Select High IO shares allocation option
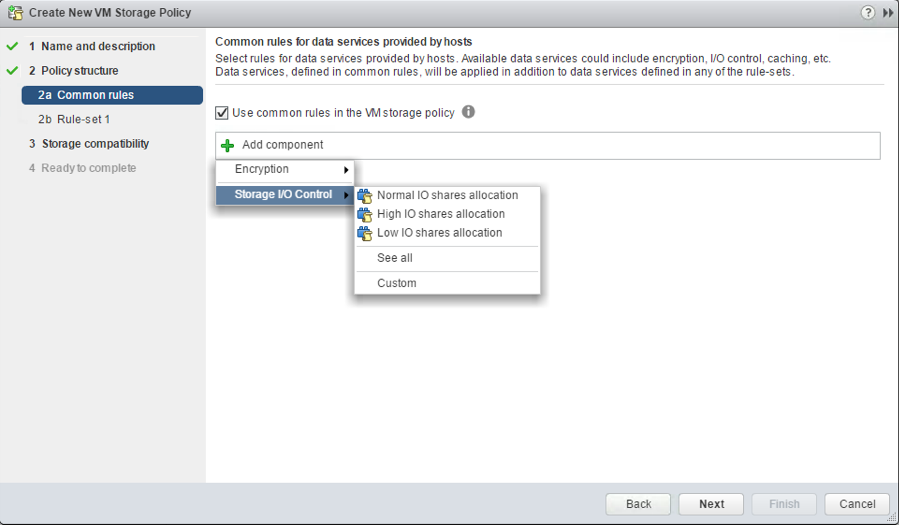899x525 pixels. (x=440, y=214)
